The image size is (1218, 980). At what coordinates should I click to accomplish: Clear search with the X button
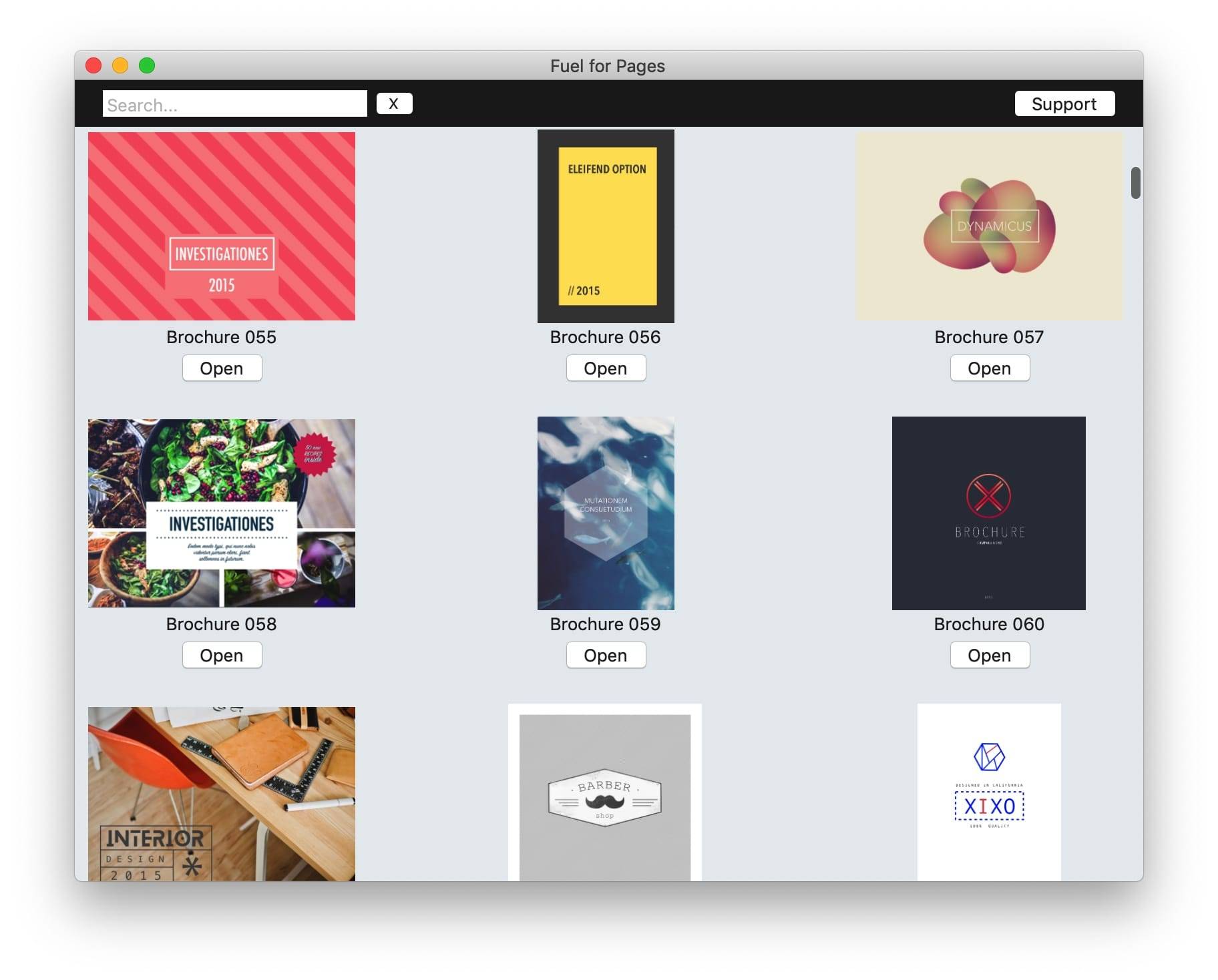pyautogui.click(x=393, y=103)
